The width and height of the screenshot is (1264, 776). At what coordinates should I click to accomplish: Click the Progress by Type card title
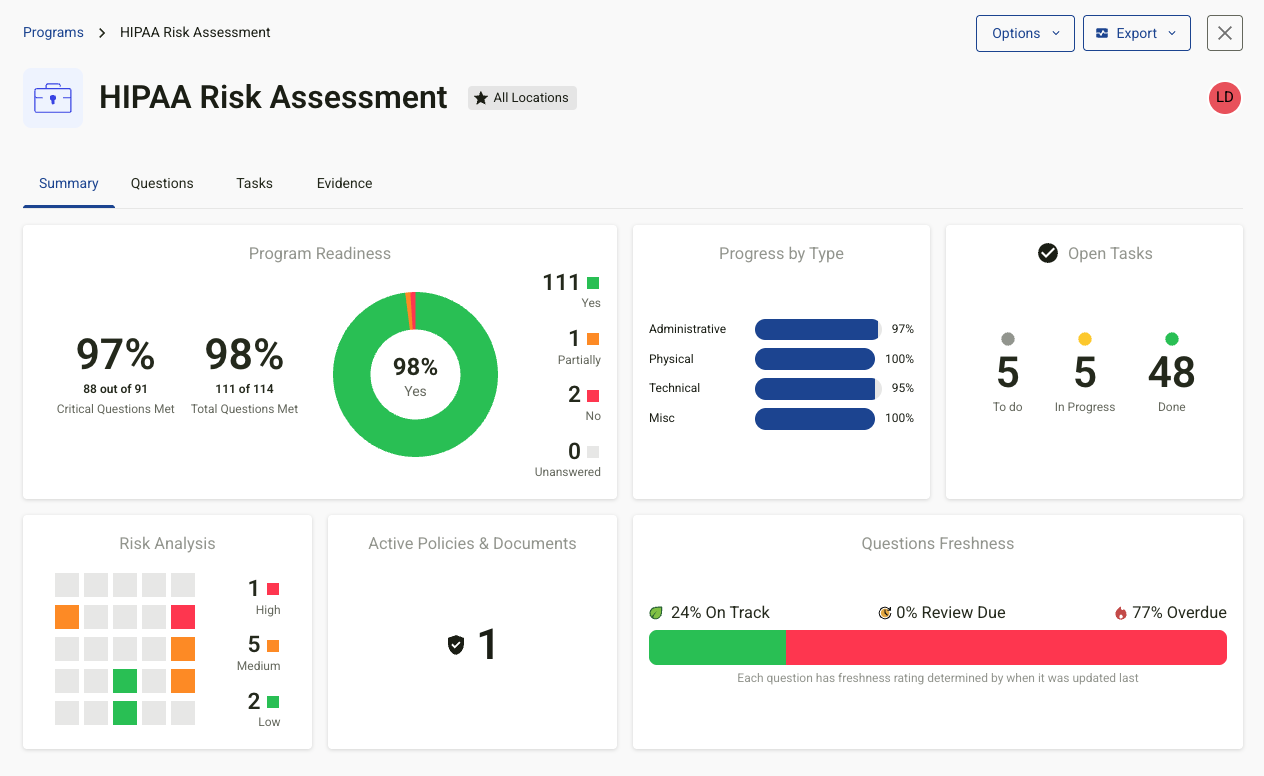pyautogui.click(x=781, y=253)
